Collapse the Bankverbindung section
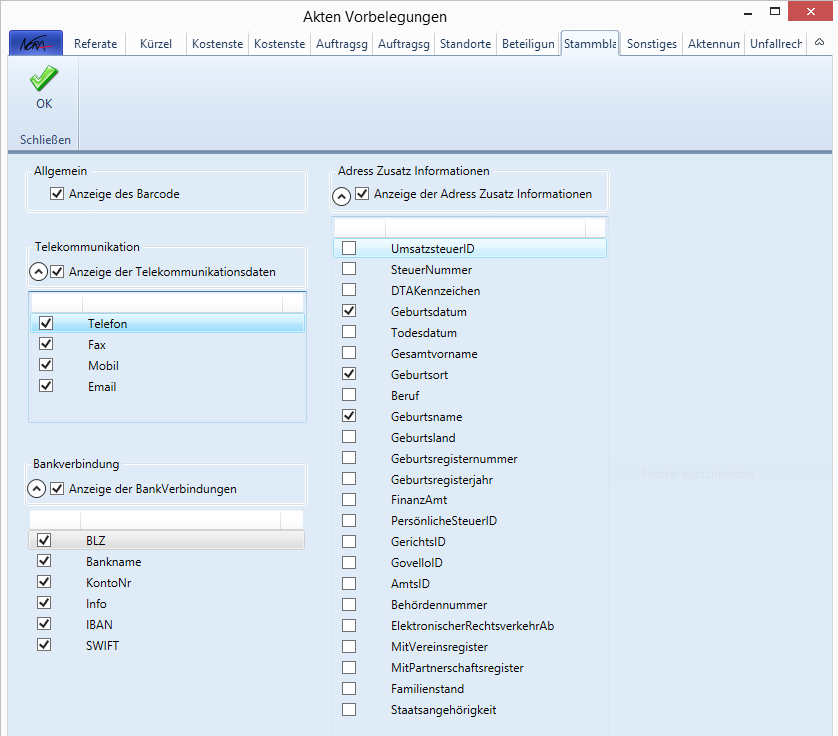 [37, 489]
